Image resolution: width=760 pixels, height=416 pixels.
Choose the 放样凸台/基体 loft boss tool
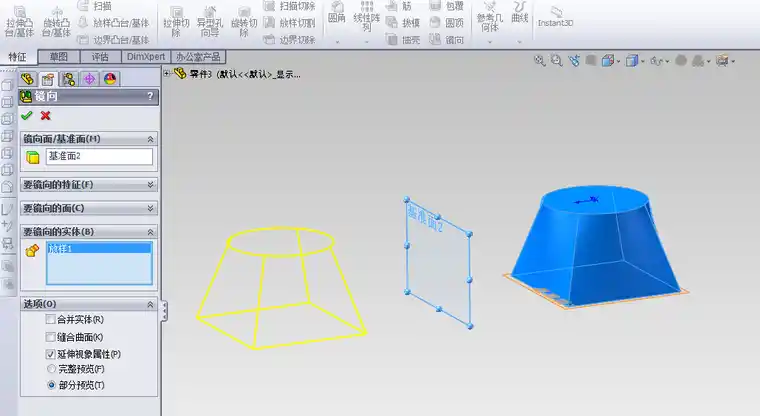114,23
